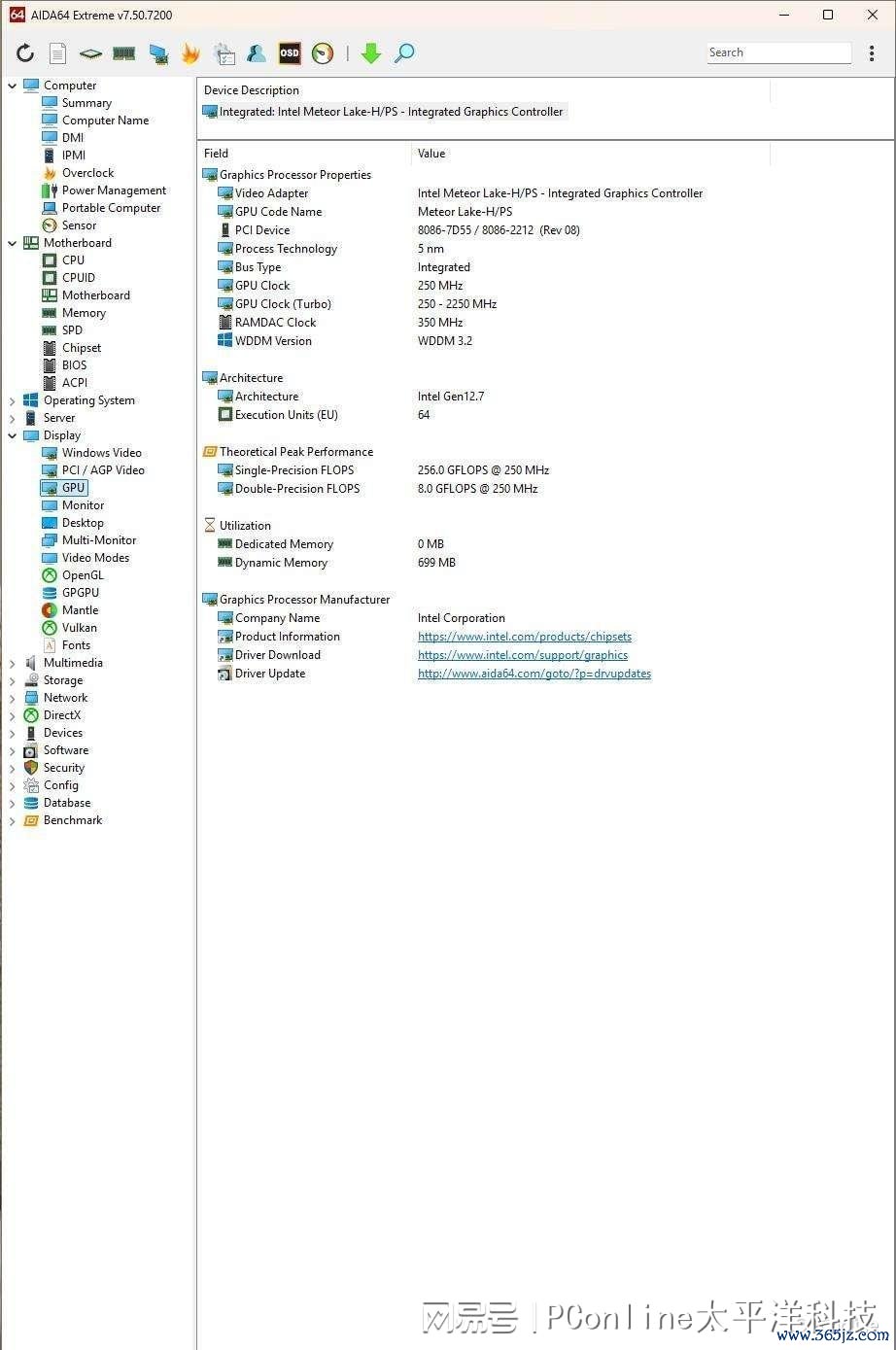Open the DMI tree item

coord(73,138)
